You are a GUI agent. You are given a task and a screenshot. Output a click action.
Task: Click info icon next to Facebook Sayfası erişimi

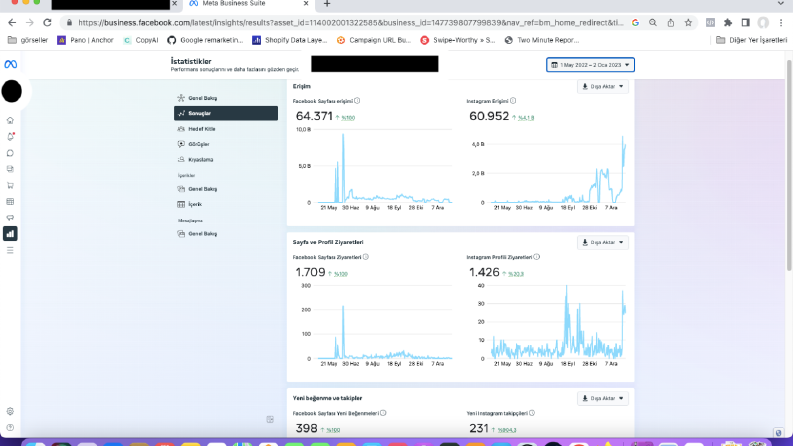(357, 101)
